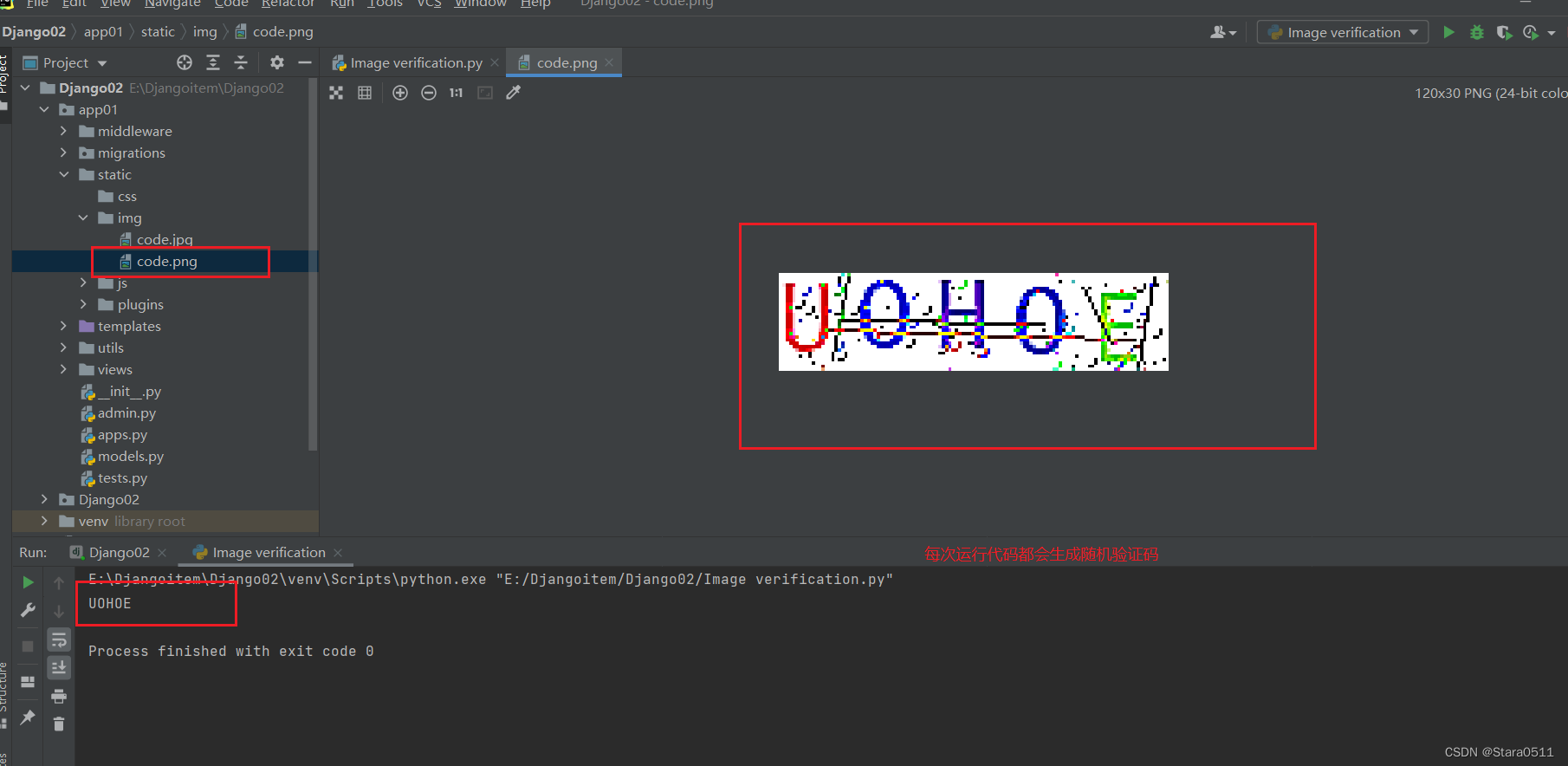
Task: Open Project panel settings gear
Action: click(276, 62)
